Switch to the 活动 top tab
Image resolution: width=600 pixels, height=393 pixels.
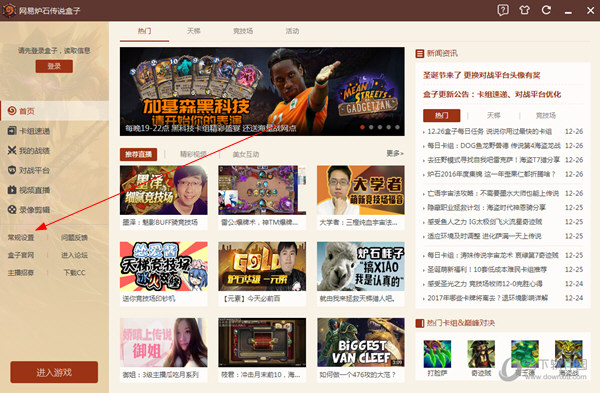(x=292, y=31)
